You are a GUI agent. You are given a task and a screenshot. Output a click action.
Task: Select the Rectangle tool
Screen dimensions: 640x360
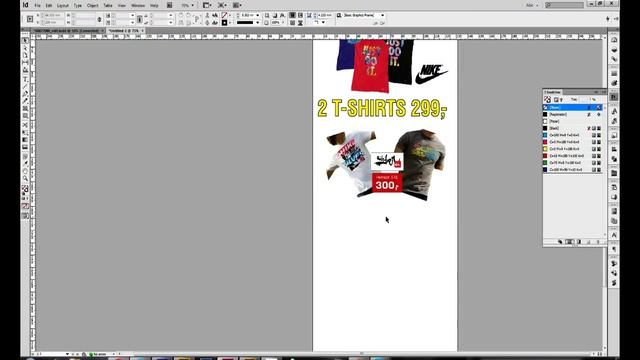coord(25,116)
